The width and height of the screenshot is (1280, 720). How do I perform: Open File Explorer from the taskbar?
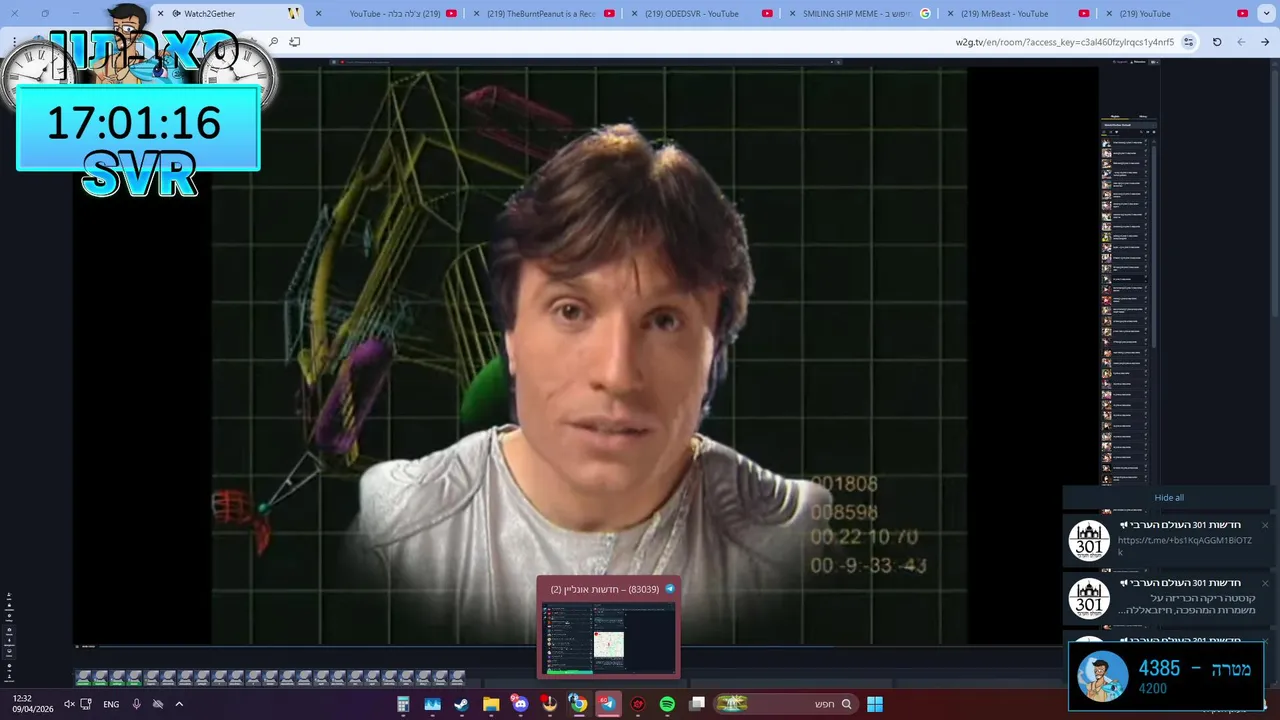click(x=491, y=704)
